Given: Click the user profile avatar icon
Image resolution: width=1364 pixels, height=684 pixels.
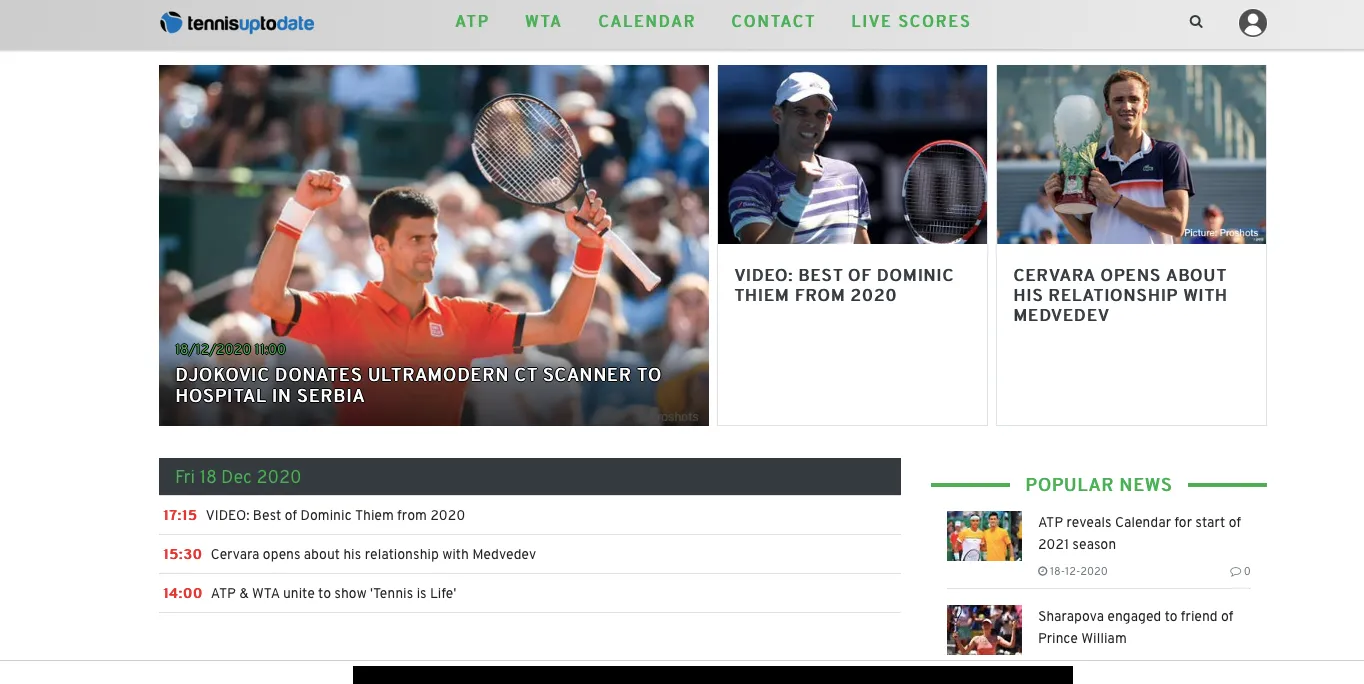Looking at the screenshot, I should (1252, 22).
